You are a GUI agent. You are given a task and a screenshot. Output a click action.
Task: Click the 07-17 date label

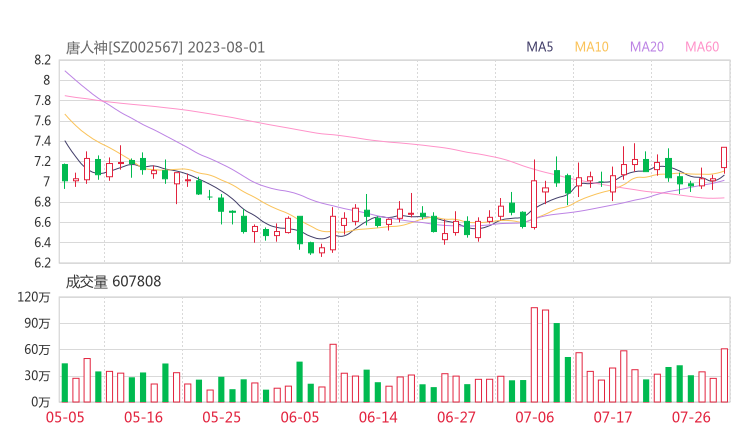point(613,417)
